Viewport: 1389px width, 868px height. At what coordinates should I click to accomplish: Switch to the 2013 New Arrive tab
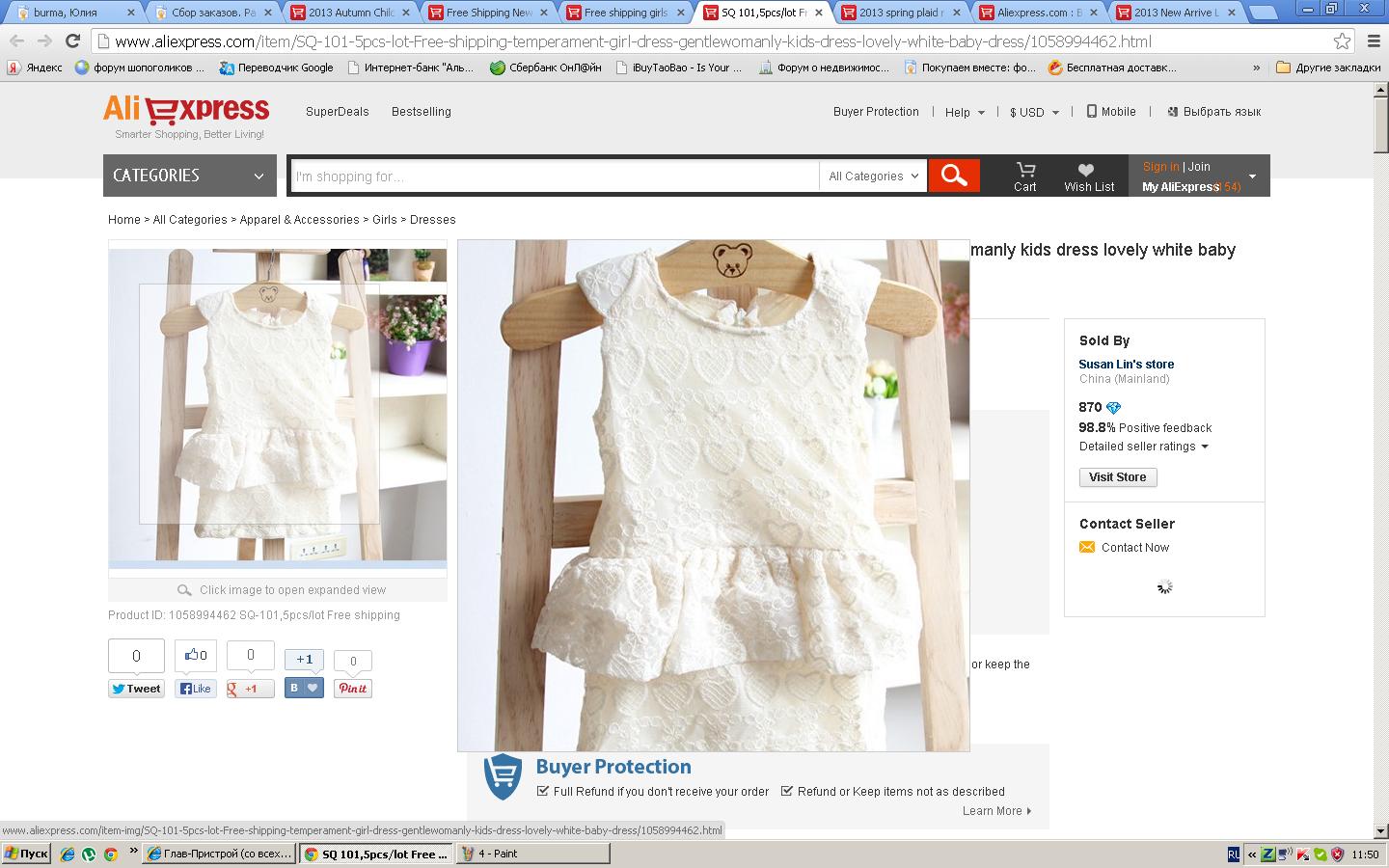click(x=1177, y=13)
